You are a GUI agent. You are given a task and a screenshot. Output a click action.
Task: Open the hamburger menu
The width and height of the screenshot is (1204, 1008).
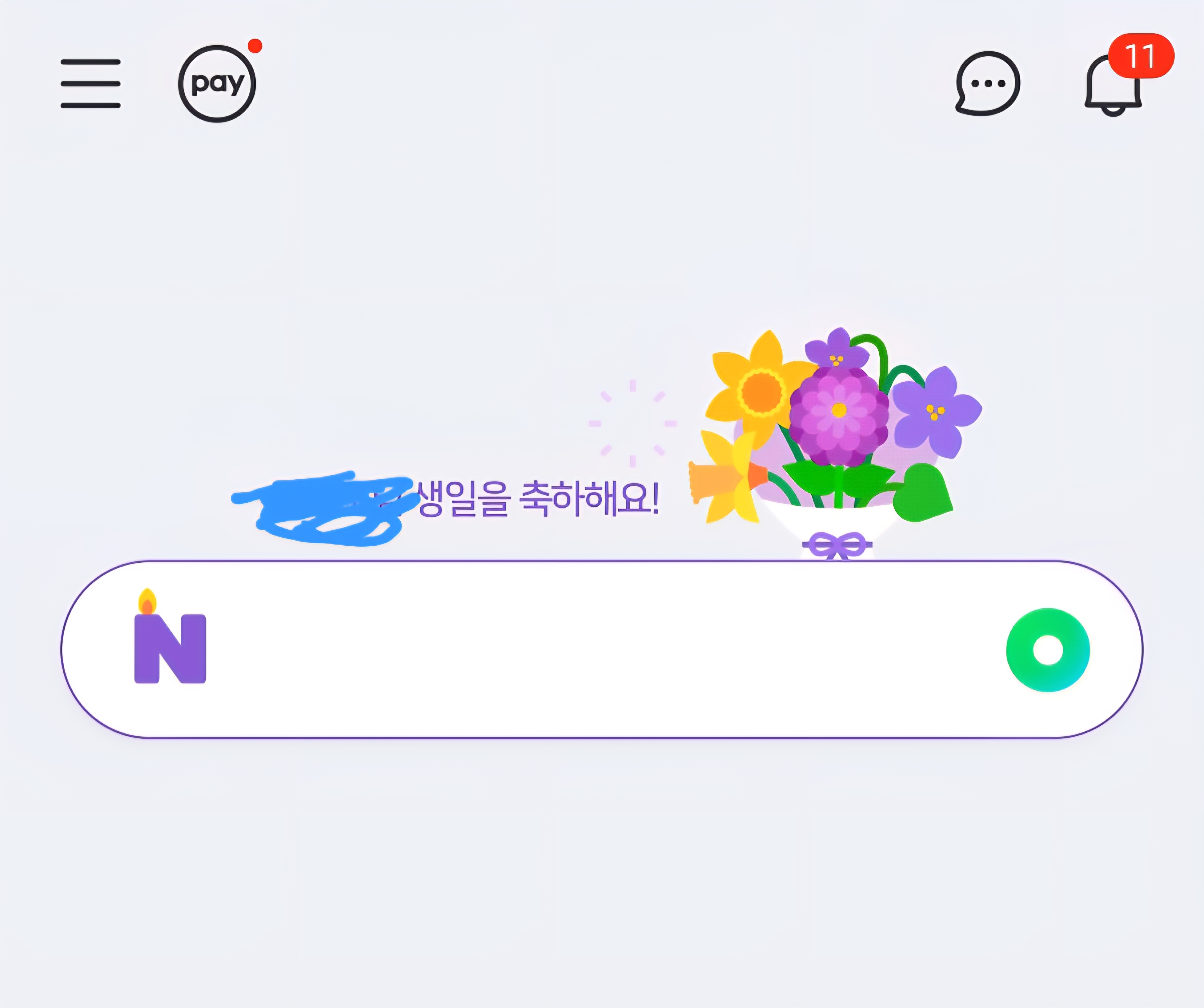coord(91,83)
